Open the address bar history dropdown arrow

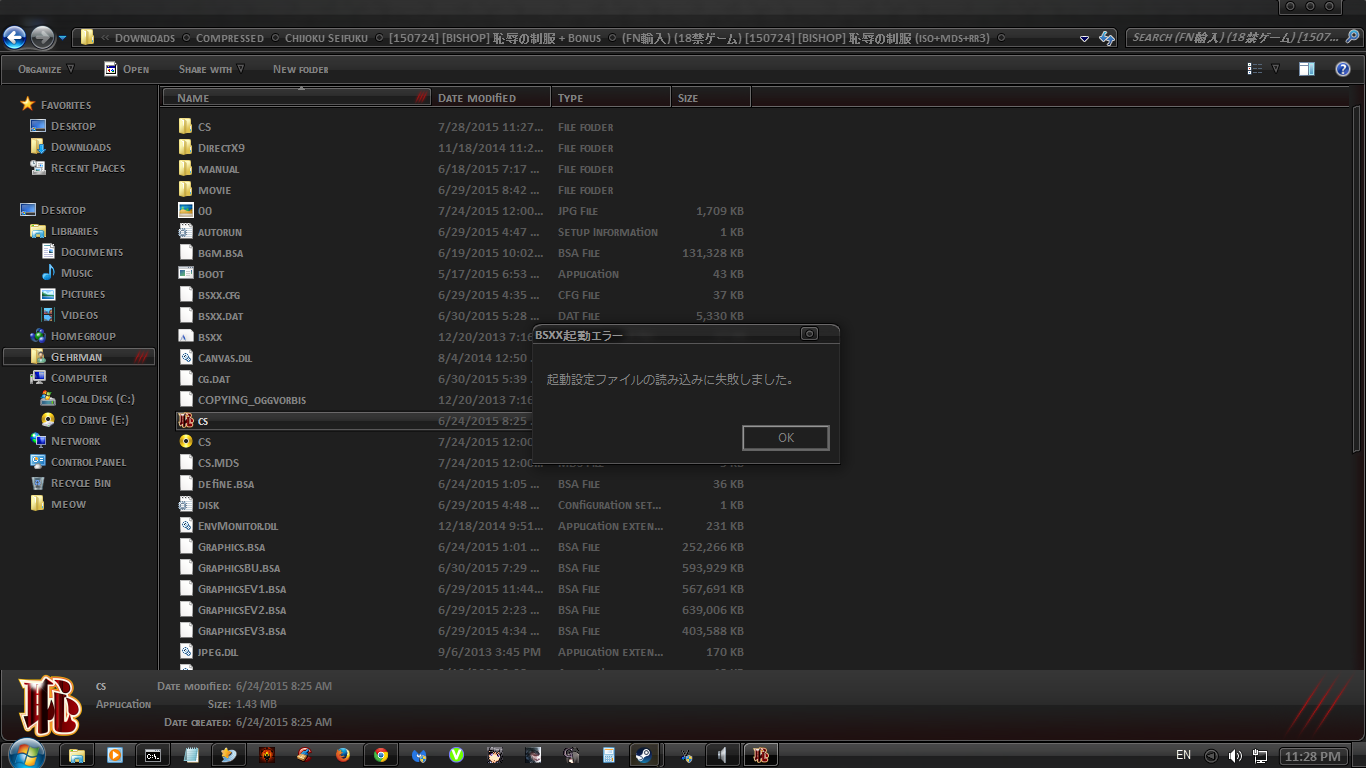point(1084,38)
